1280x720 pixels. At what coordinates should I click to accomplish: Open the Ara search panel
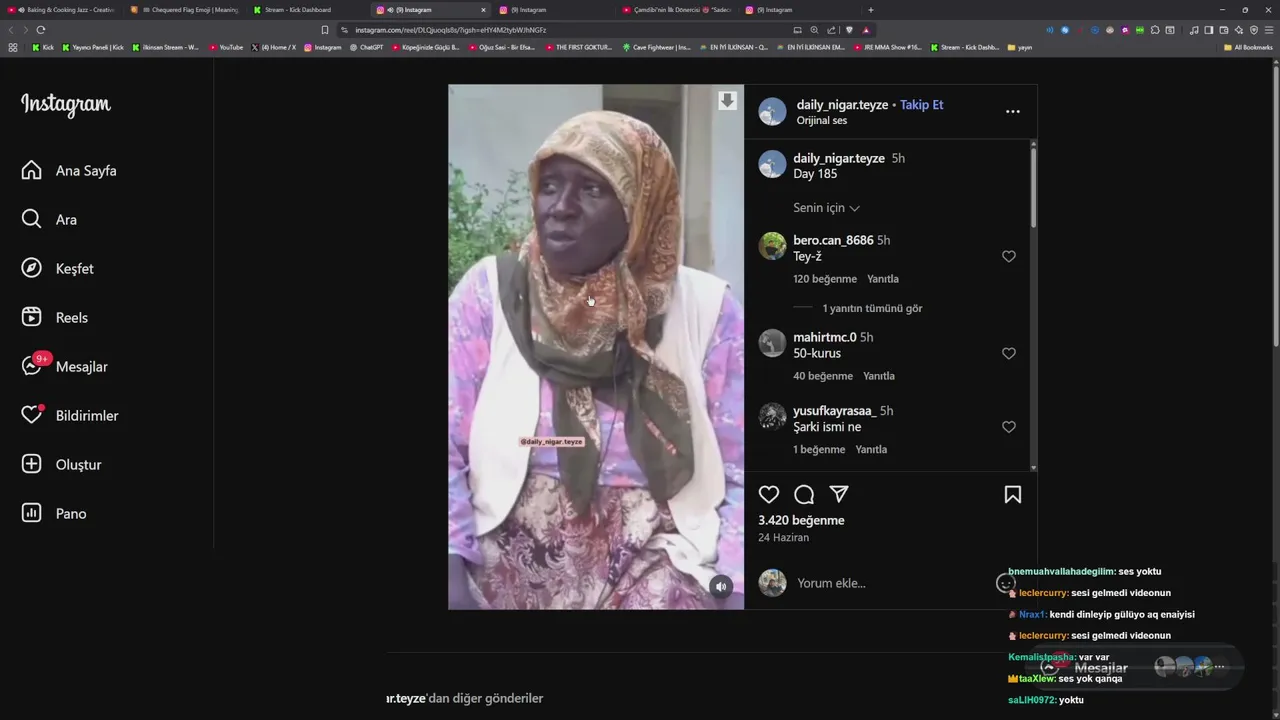pos(48,220)
